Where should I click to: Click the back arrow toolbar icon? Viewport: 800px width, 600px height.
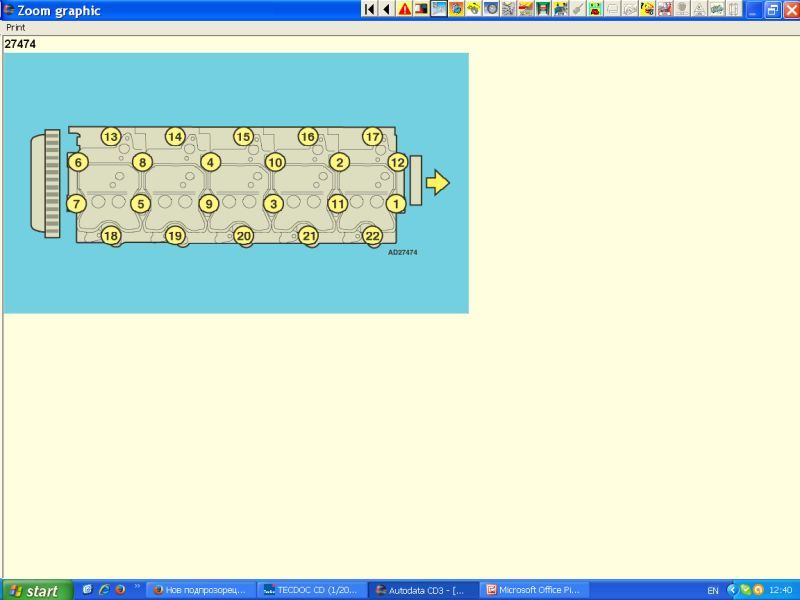tap(387, 9)
